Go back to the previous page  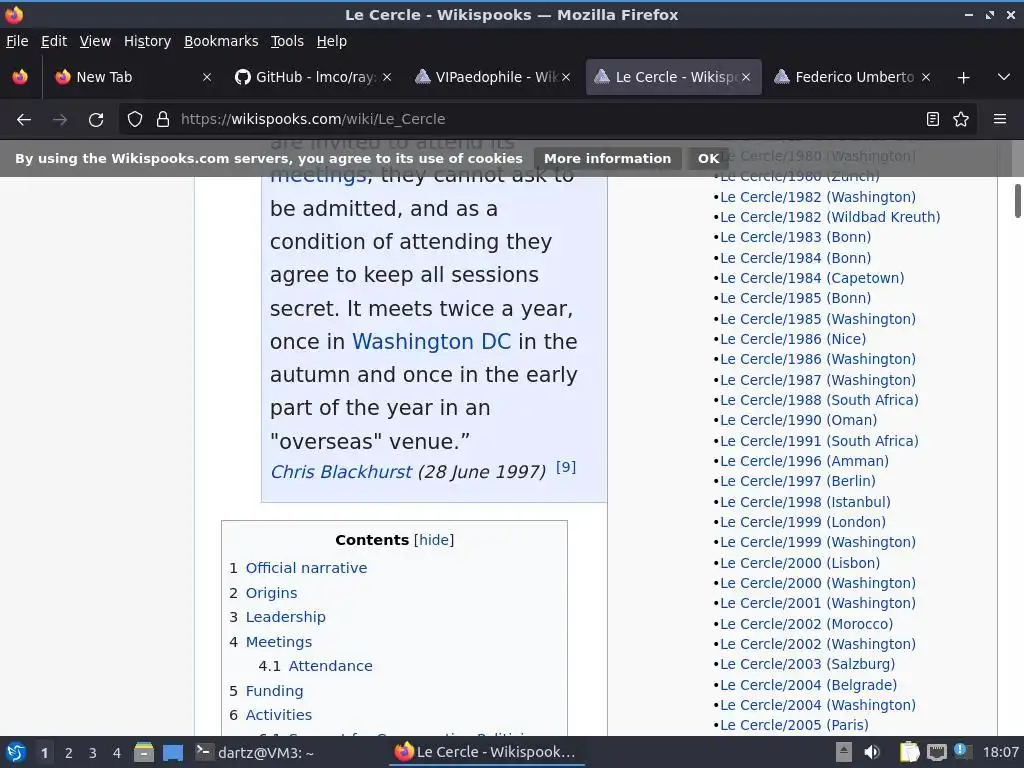click(x=24, y=120)
